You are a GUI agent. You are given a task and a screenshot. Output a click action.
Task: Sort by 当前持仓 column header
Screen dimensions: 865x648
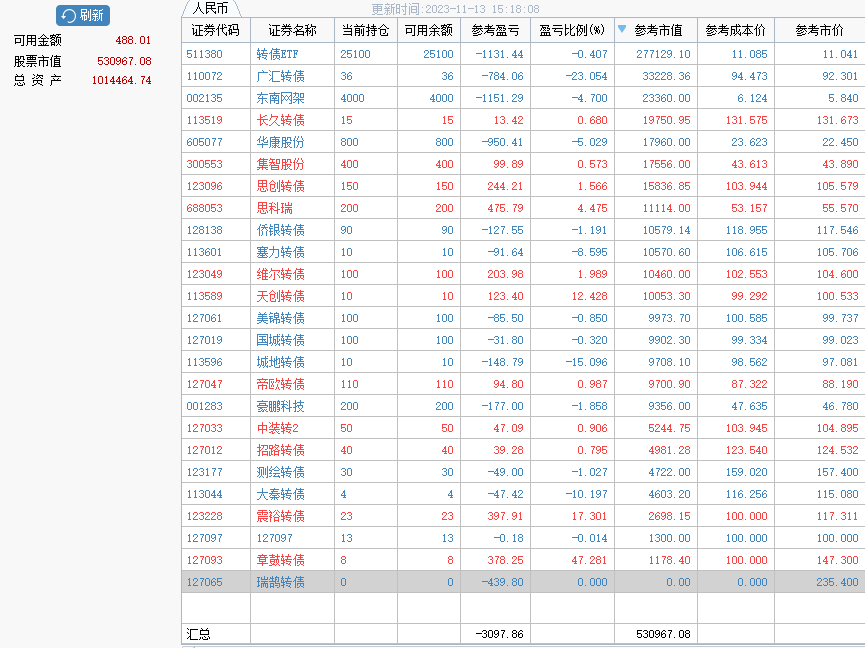click(366, 30)
